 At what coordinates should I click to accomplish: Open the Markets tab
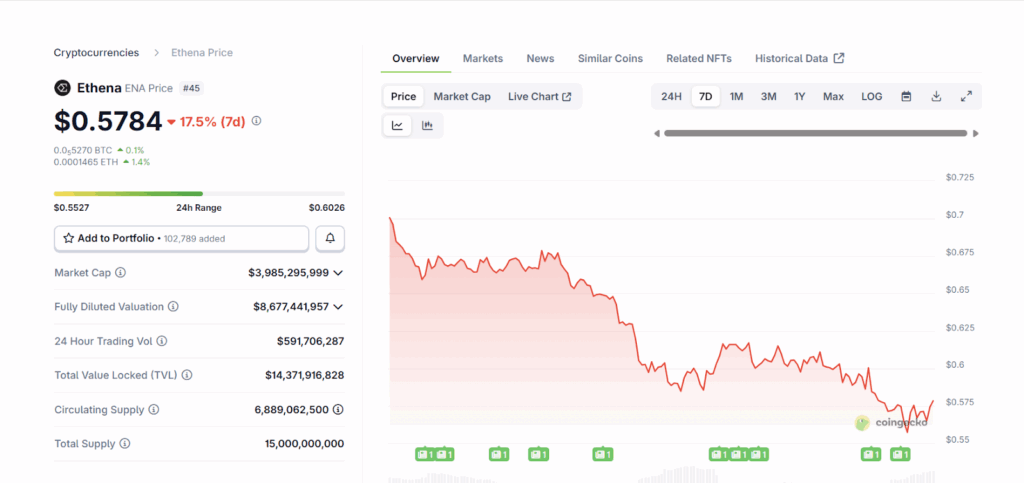482,59
